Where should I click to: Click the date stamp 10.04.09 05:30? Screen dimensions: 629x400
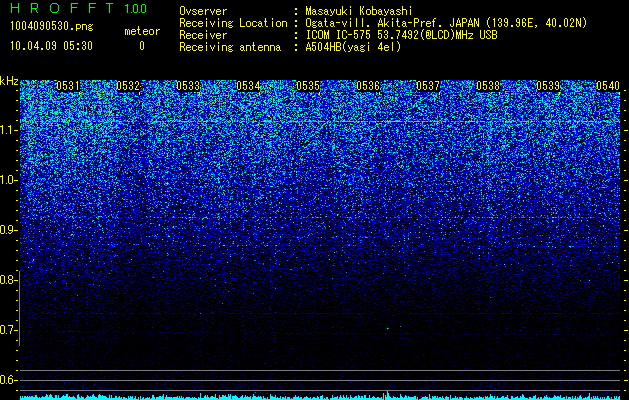click(51, 46)
